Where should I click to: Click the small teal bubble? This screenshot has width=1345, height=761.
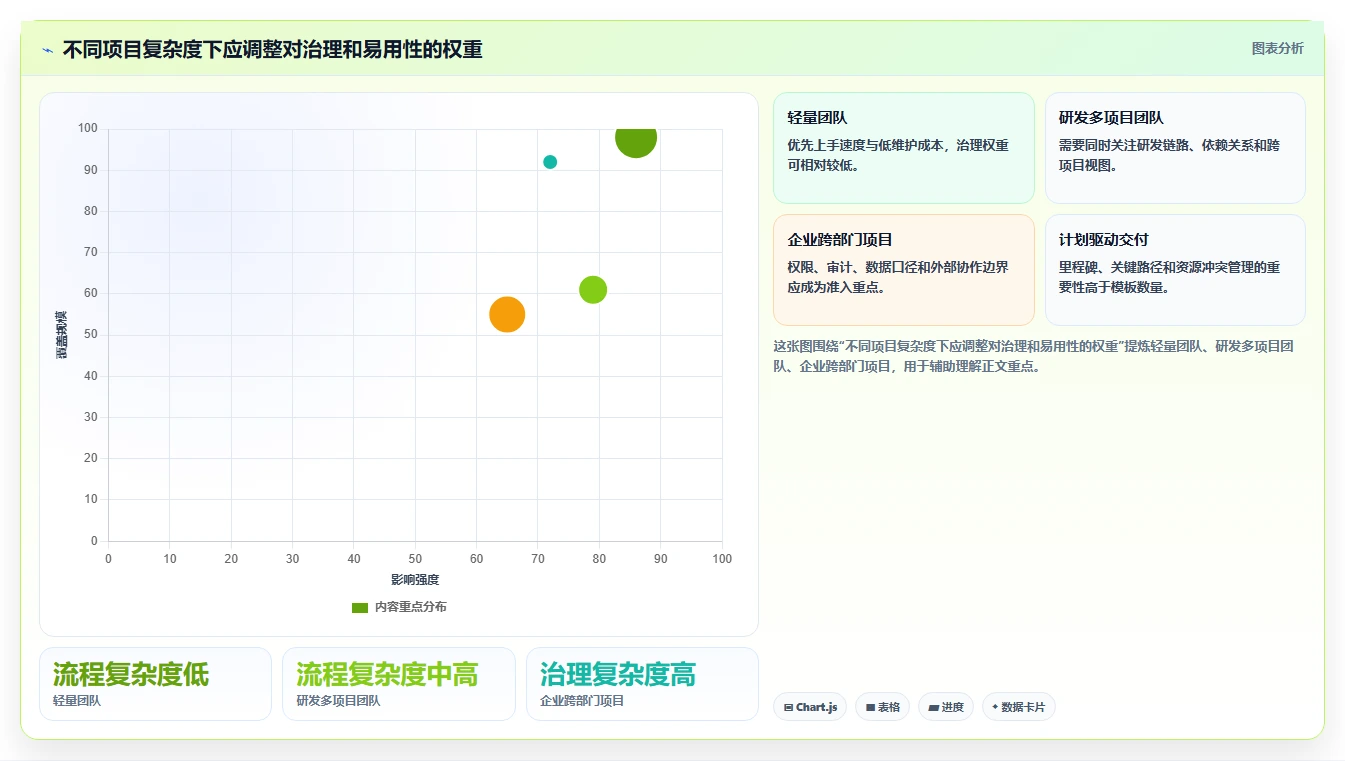(550, 162)
